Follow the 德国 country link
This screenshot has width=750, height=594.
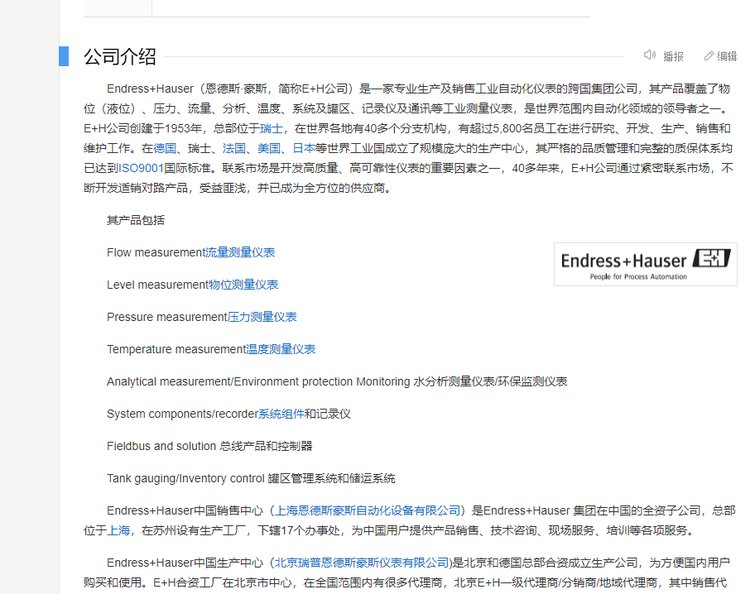pyautogui.click(x=165, y=148)
